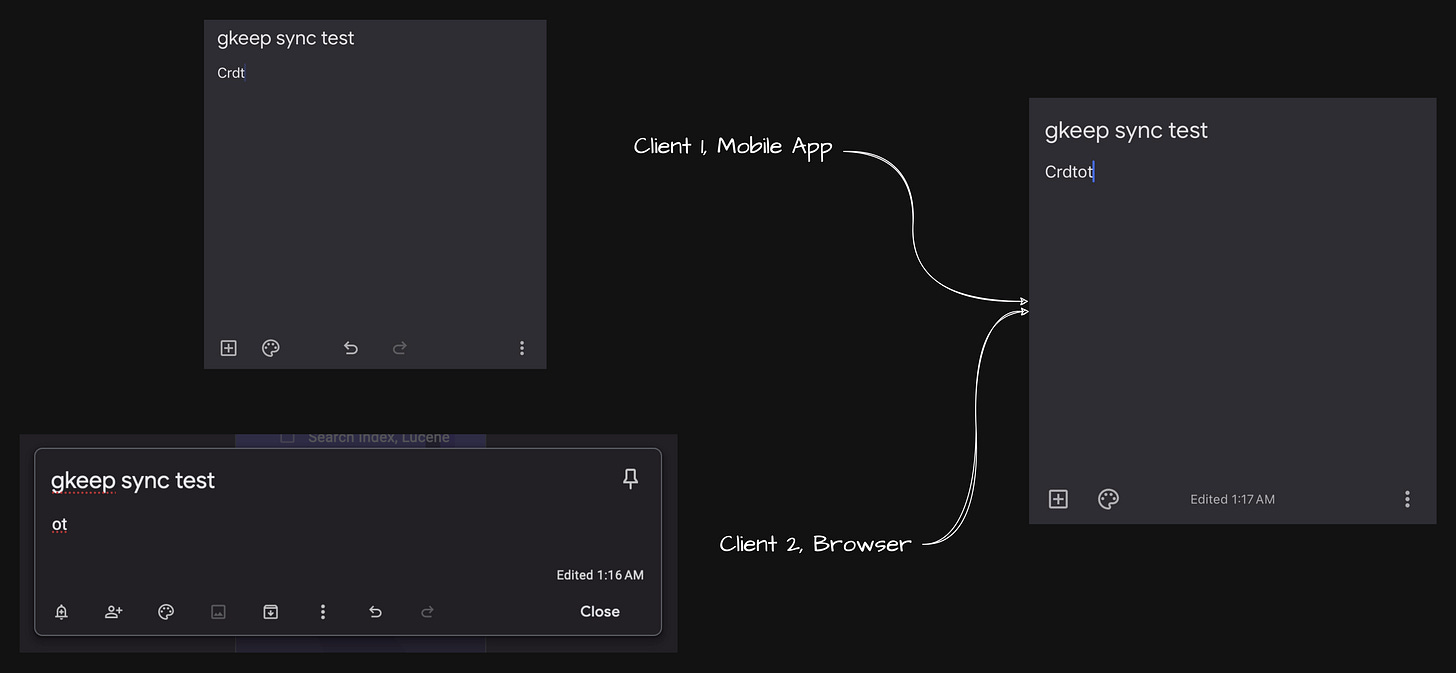1456x673 pixels.
Task: Archive the browser note
Action: (270, 612)
